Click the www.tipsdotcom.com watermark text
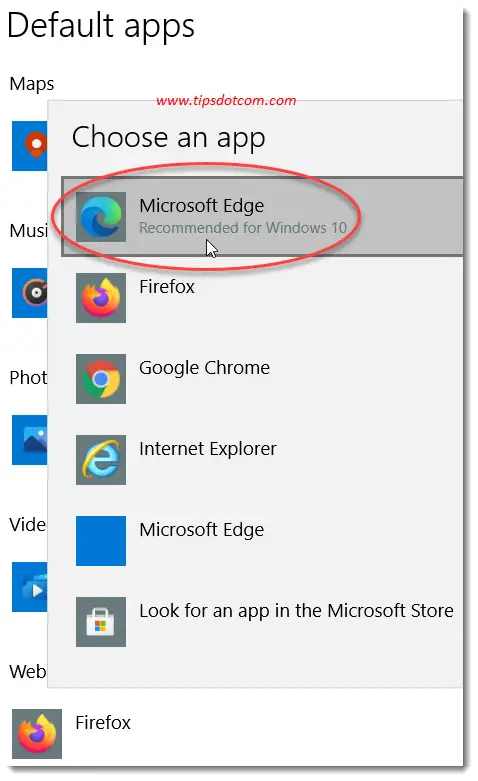478x781 pixels. (x=226, y=101)
